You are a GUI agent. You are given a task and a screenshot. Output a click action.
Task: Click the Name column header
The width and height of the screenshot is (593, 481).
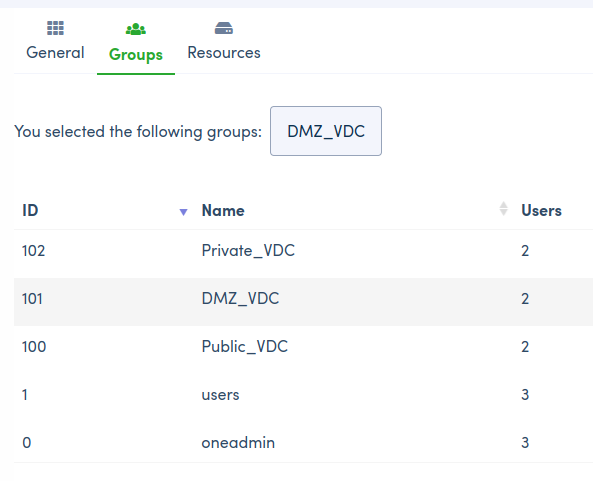pos(223,211)
